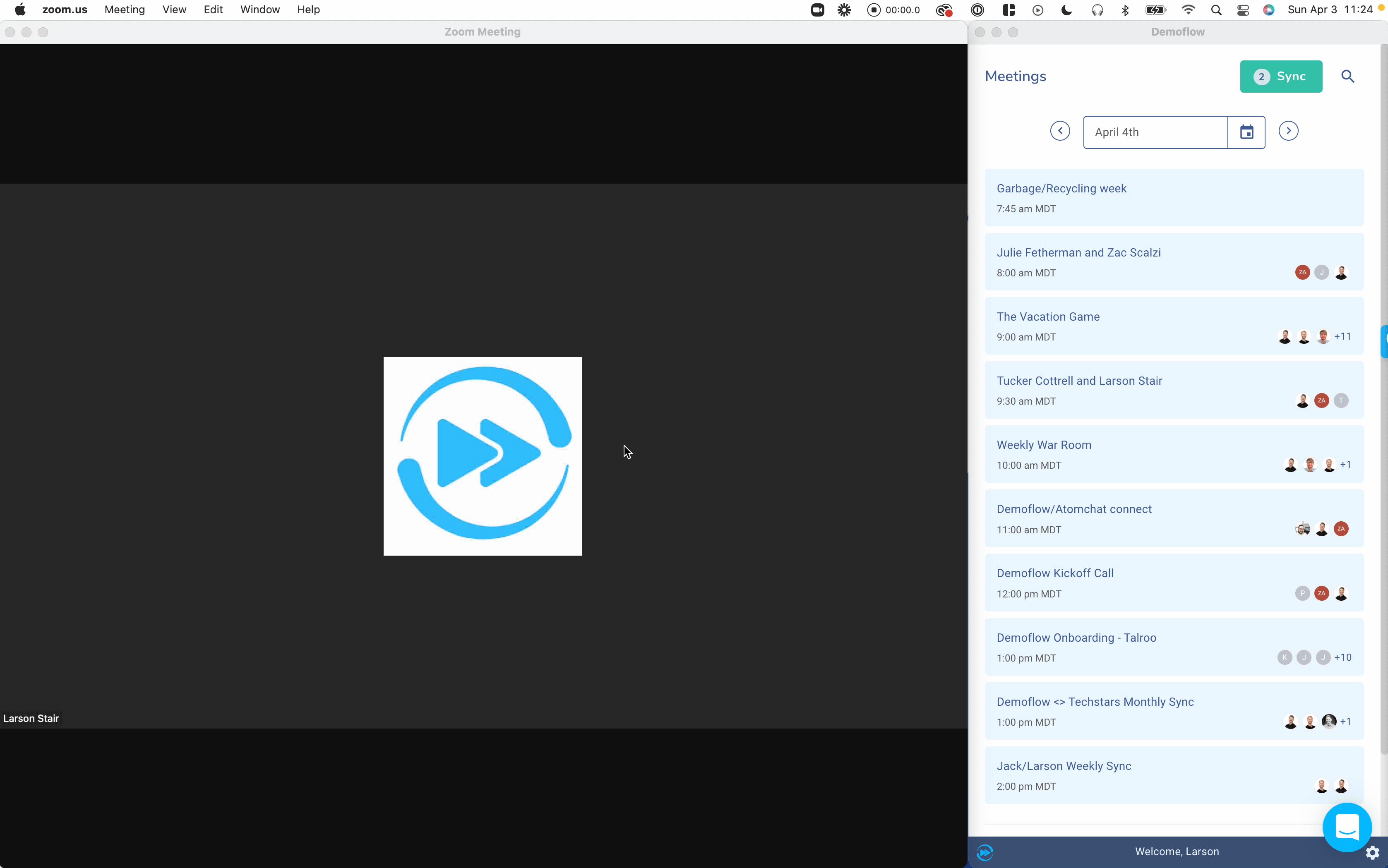Open the Demoflow Kickoff Call meeting
This screenshot has width=1388, height=868.
coord(1174,583)
